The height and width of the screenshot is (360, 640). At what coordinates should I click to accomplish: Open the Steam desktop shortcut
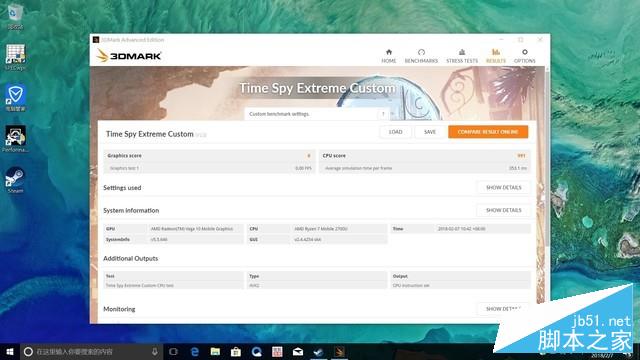[x=16, y=180]
